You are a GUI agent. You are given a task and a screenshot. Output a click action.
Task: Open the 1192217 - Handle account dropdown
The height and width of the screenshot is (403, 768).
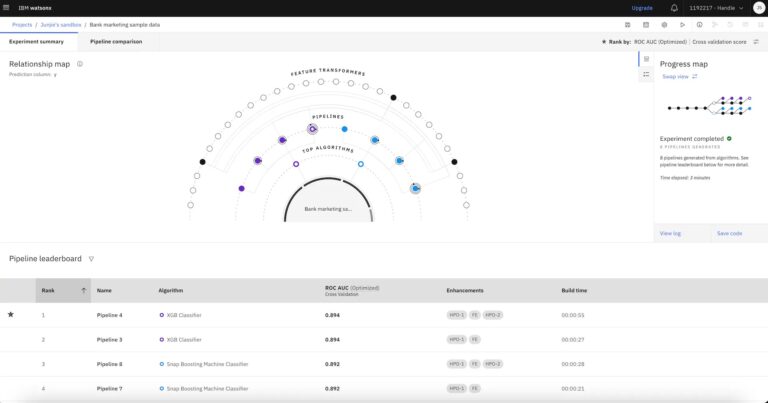click(x=716, y=8)
